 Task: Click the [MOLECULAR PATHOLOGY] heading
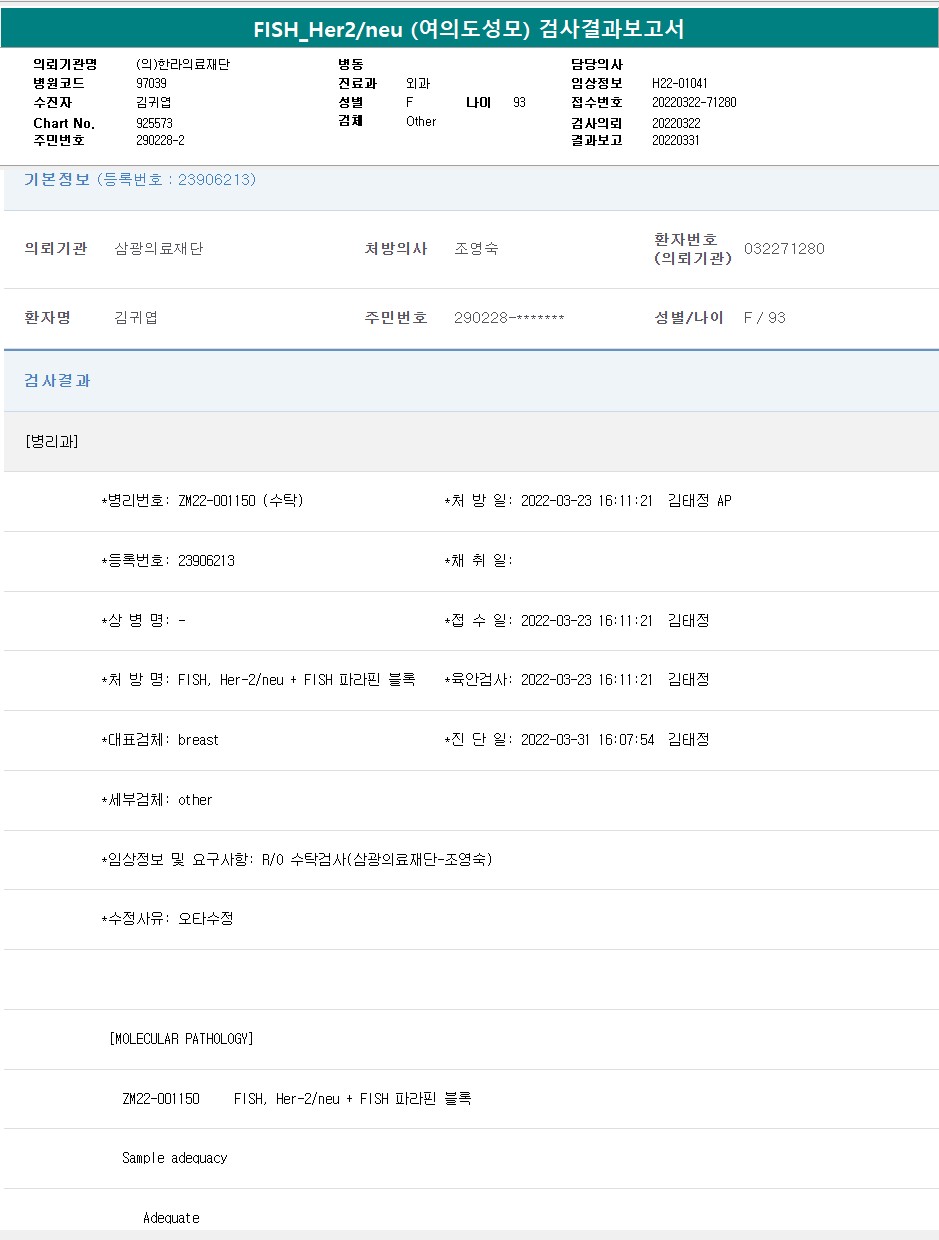point(181,1039)
